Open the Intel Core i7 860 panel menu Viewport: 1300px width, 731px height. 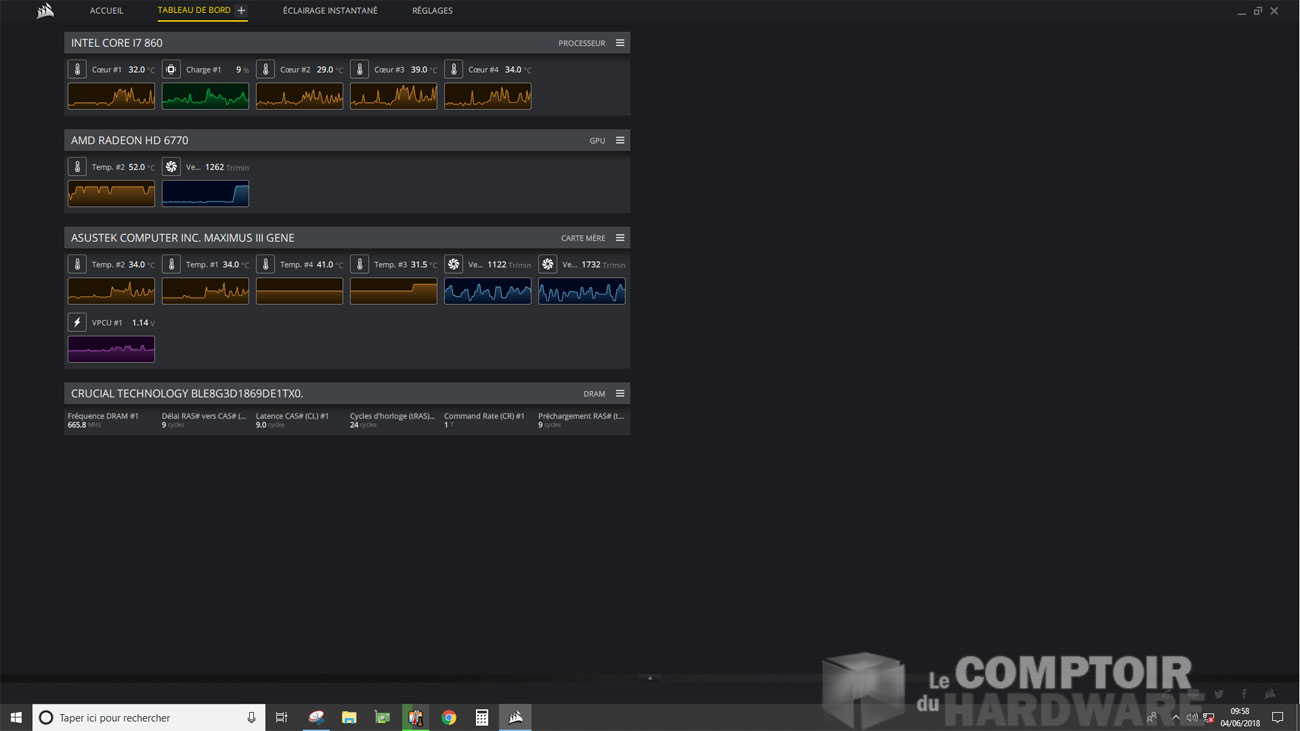coord(620,43)
